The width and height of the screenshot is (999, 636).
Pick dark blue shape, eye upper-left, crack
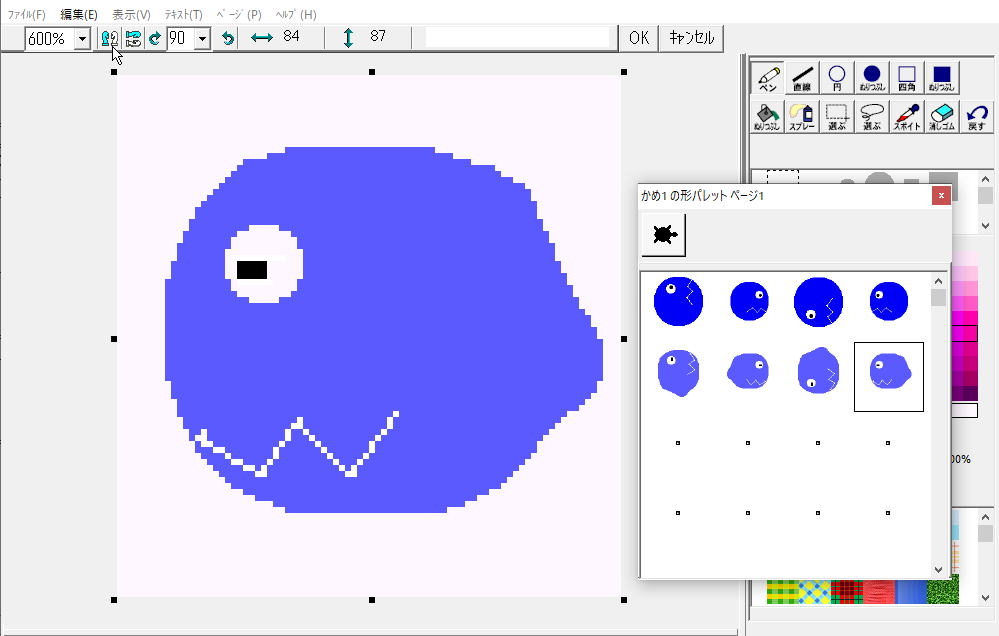(x=679, y=301)
